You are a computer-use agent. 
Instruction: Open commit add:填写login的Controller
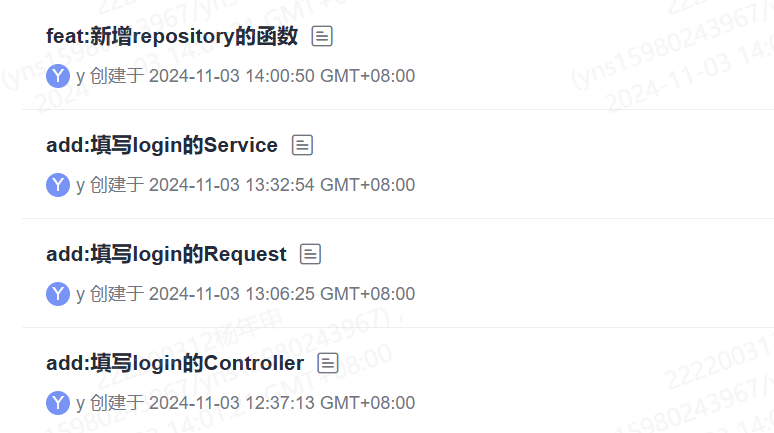tap(175, 364)
